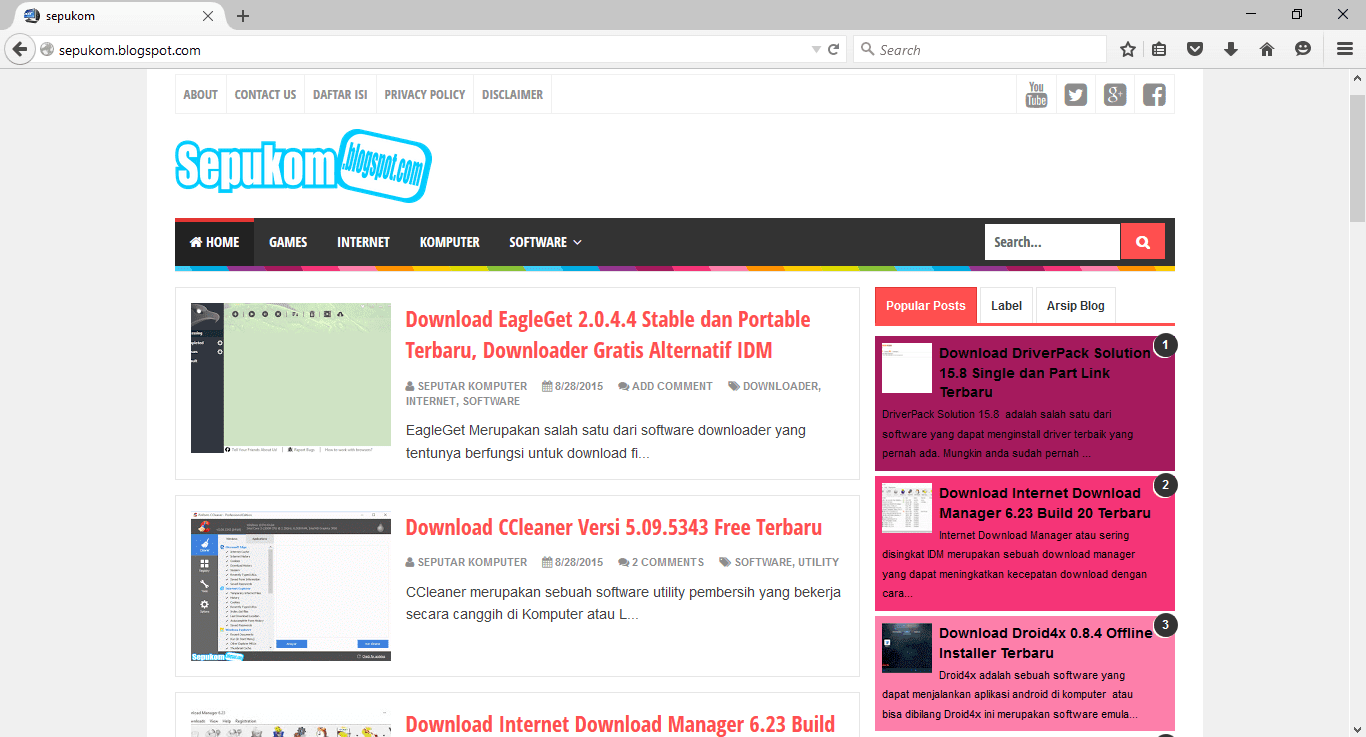The image size is (1366, 737).
Task: Expand the SOFTWARE menu dropdown
Action: coord(545,242)
